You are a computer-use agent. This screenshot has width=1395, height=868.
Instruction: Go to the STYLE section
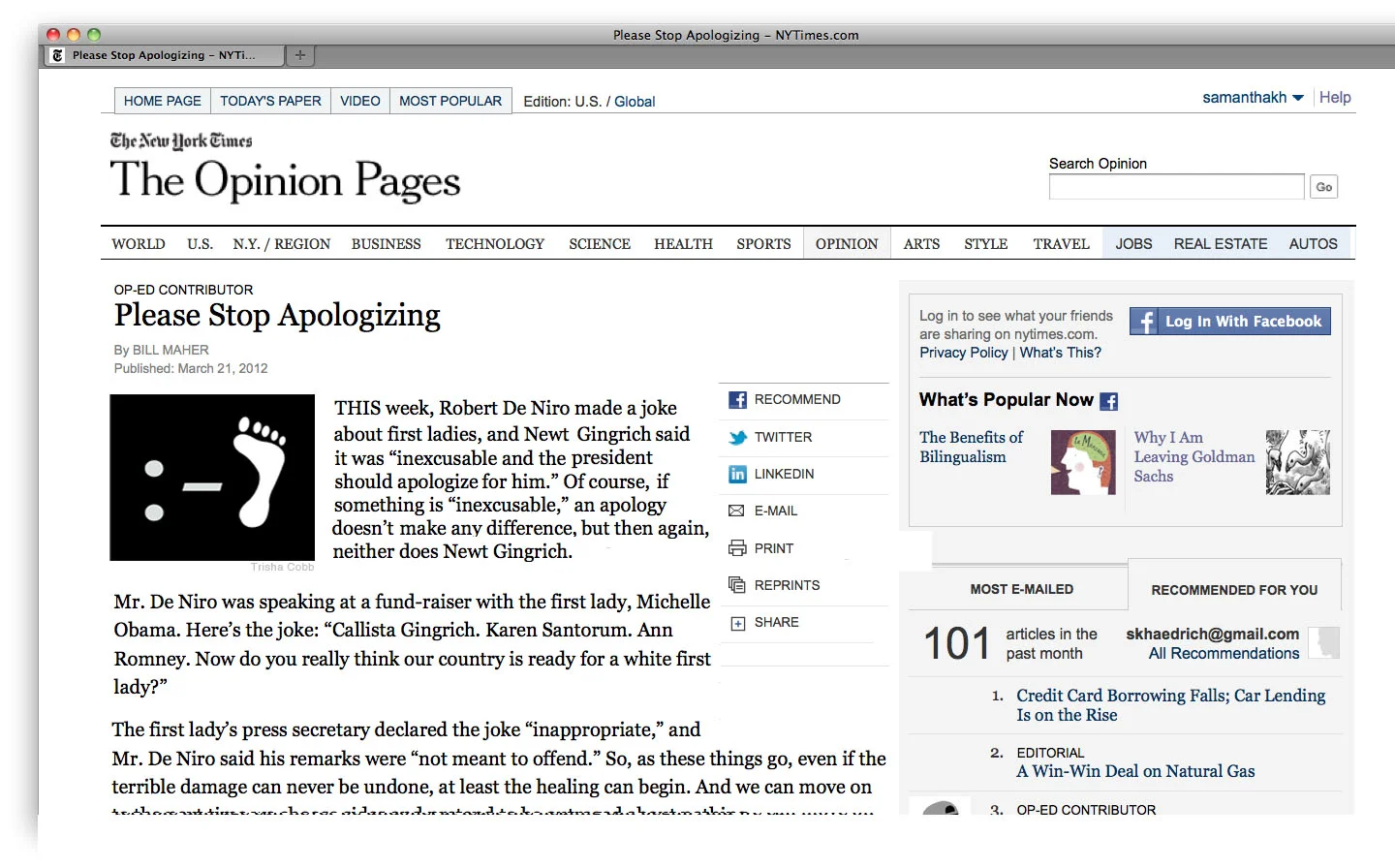tap(986, 244)
